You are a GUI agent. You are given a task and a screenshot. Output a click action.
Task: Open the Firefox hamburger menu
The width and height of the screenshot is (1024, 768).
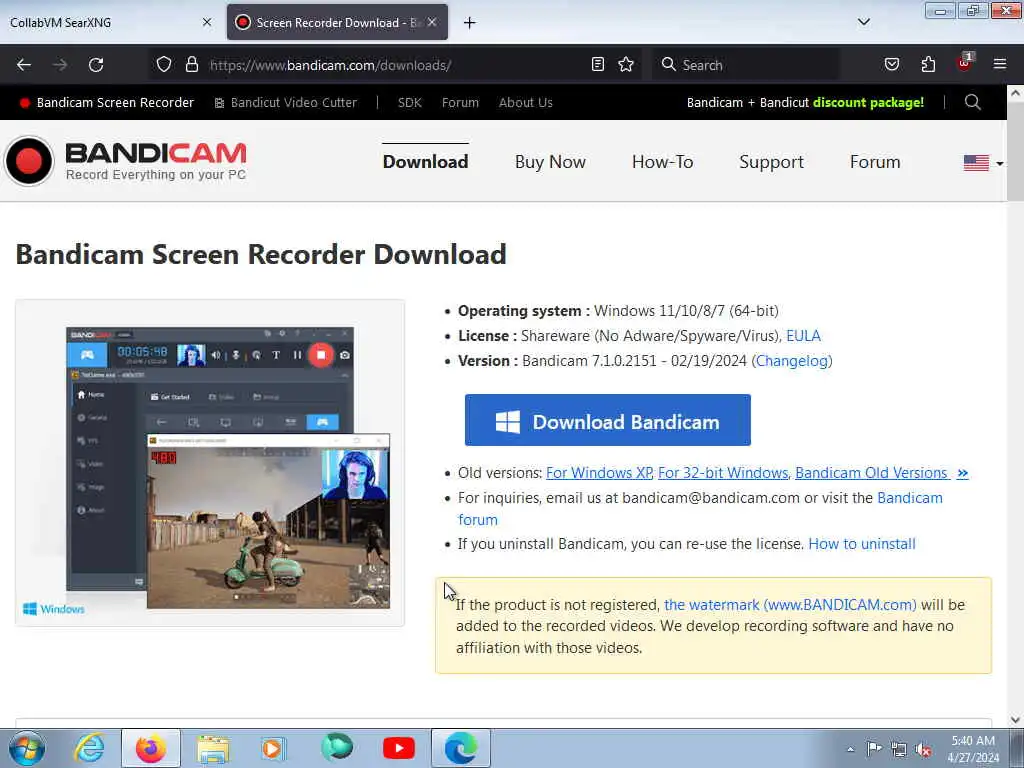pyautogui.click(x=1000, y=65)
